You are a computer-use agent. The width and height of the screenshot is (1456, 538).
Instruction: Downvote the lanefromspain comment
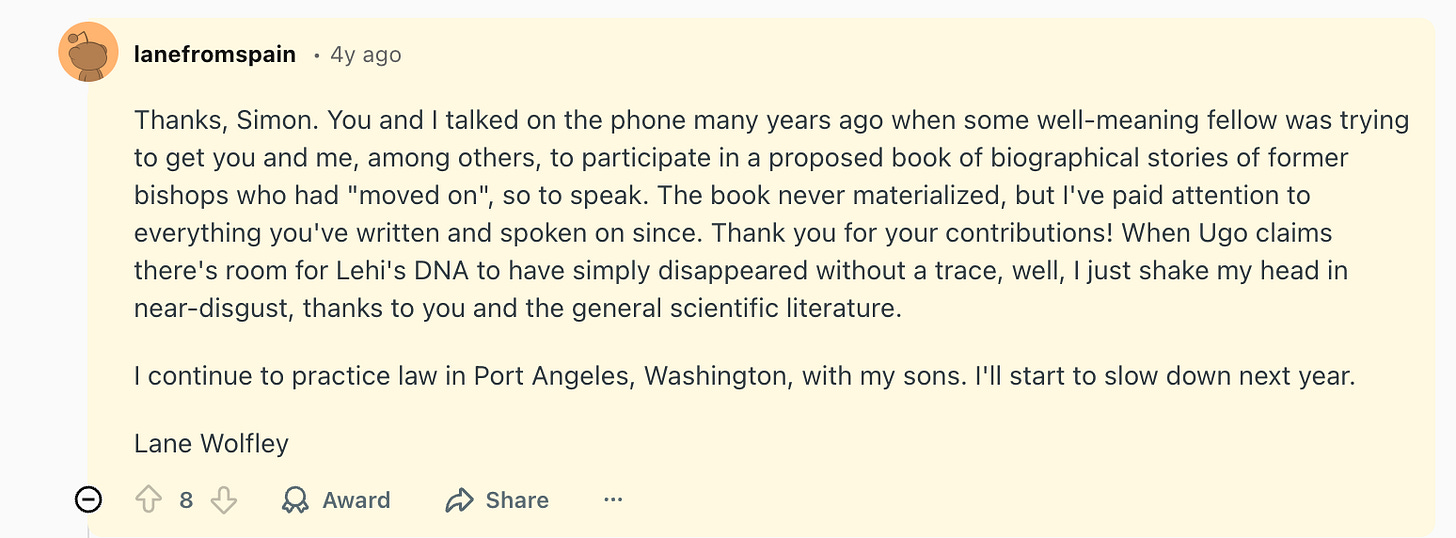(224, 500)
